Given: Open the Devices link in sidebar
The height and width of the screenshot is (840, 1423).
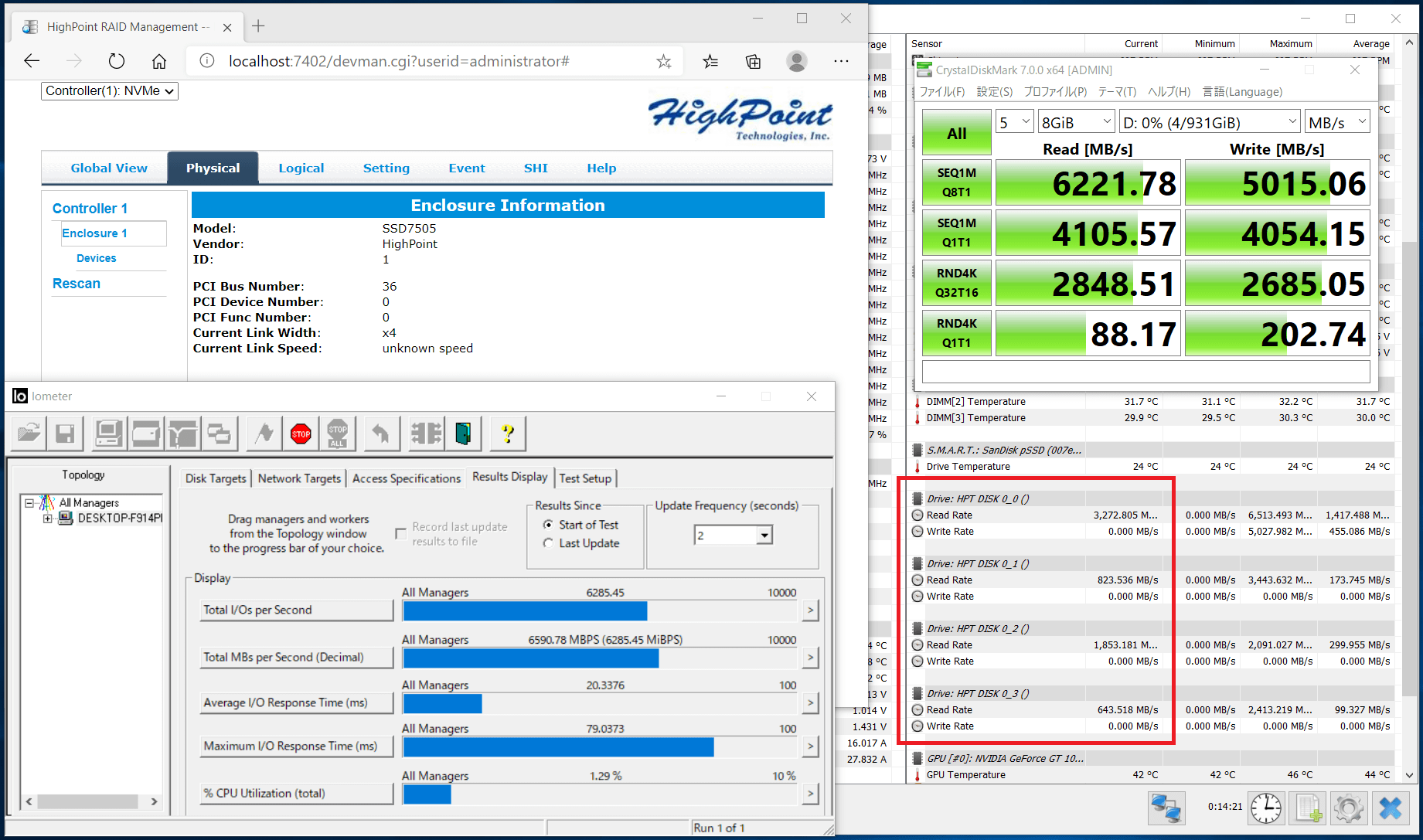Looking at the screenshot, I should (97, 258).
